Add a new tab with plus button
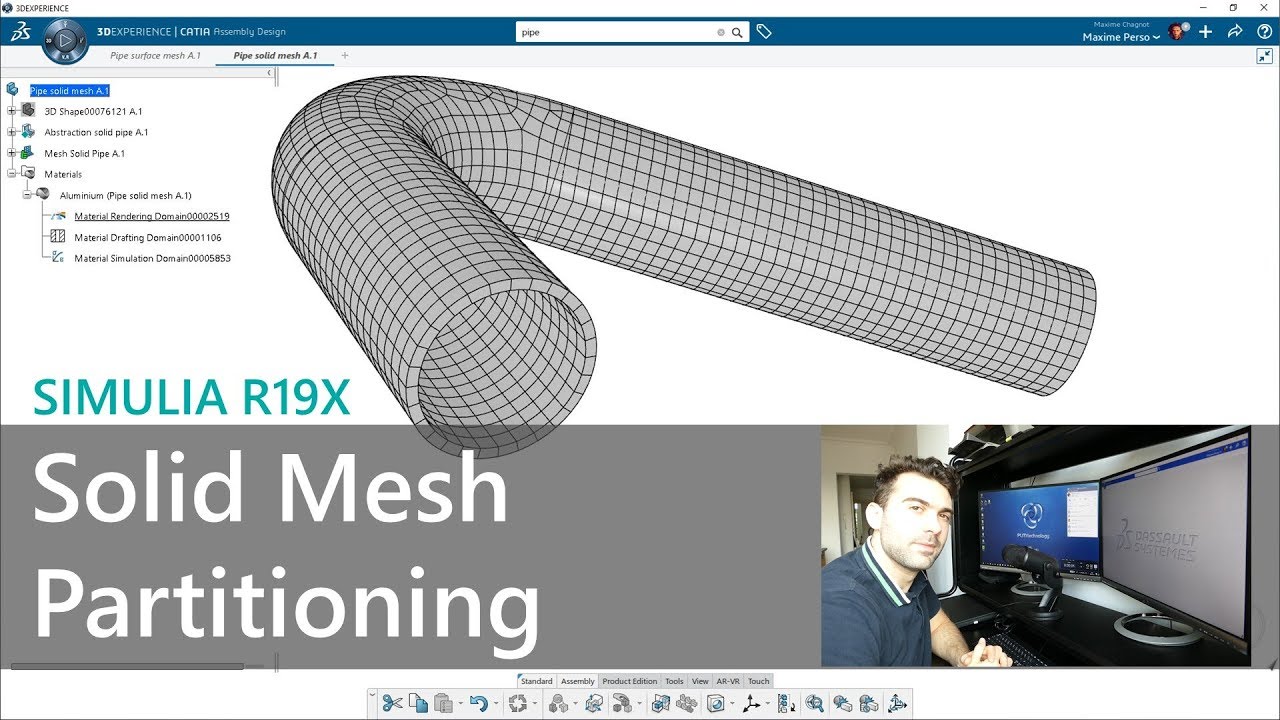 (345, 56)
